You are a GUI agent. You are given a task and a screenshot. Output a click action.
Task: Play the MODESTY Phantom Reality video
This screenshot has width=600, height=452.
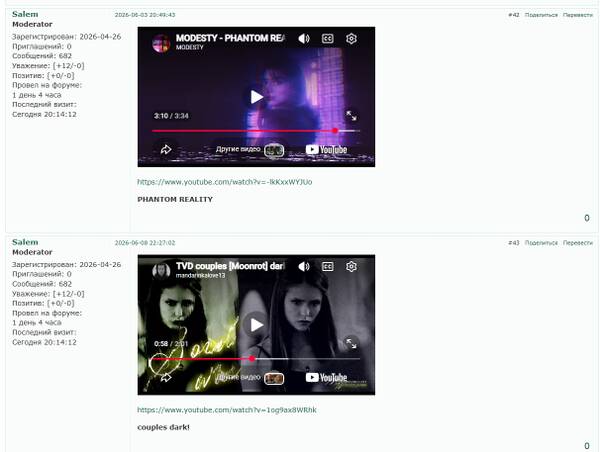(x=256, y=97)
